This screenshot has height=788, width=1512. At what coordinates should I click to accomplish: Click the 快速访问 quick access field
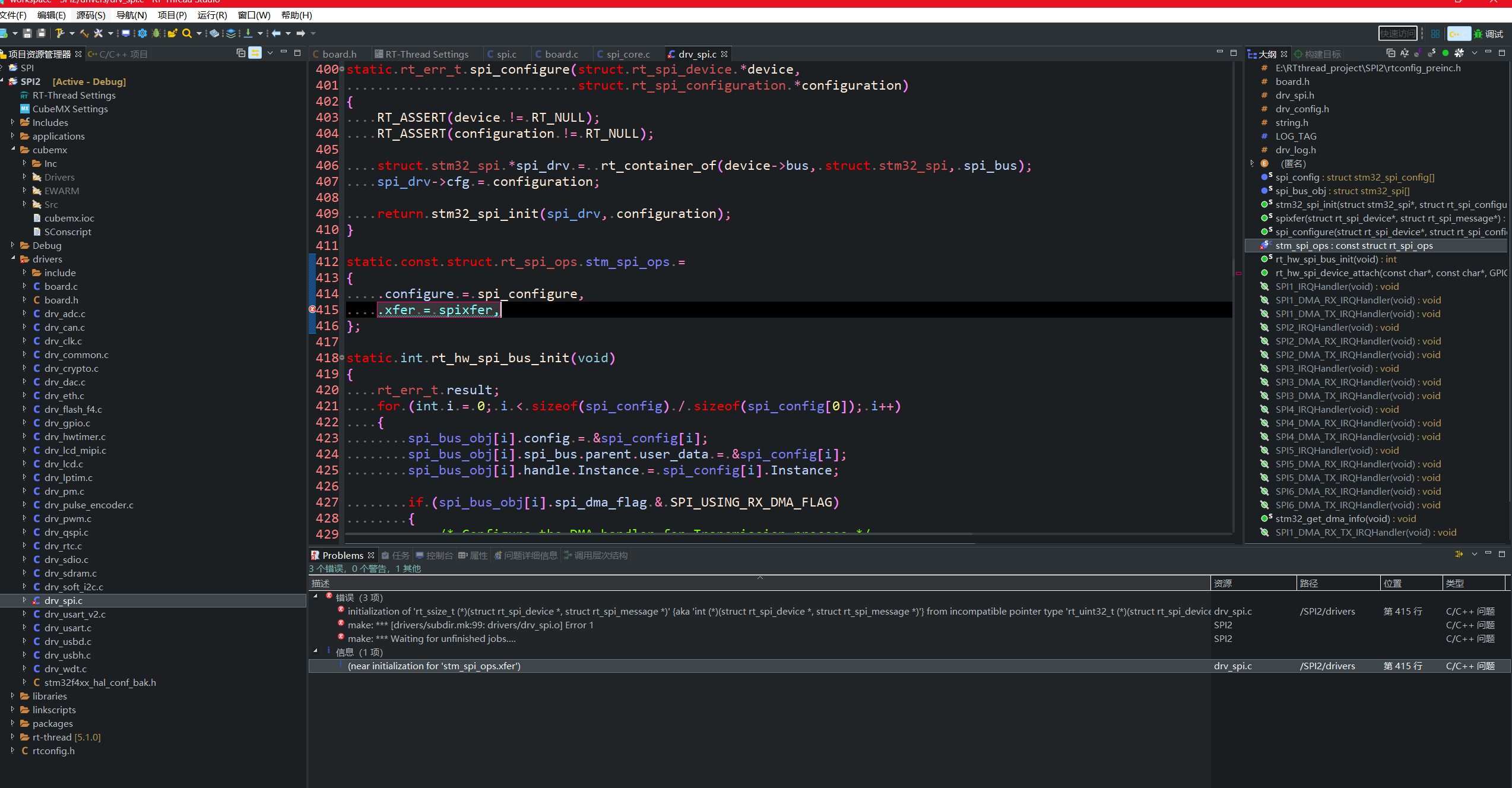point(1397,34)
